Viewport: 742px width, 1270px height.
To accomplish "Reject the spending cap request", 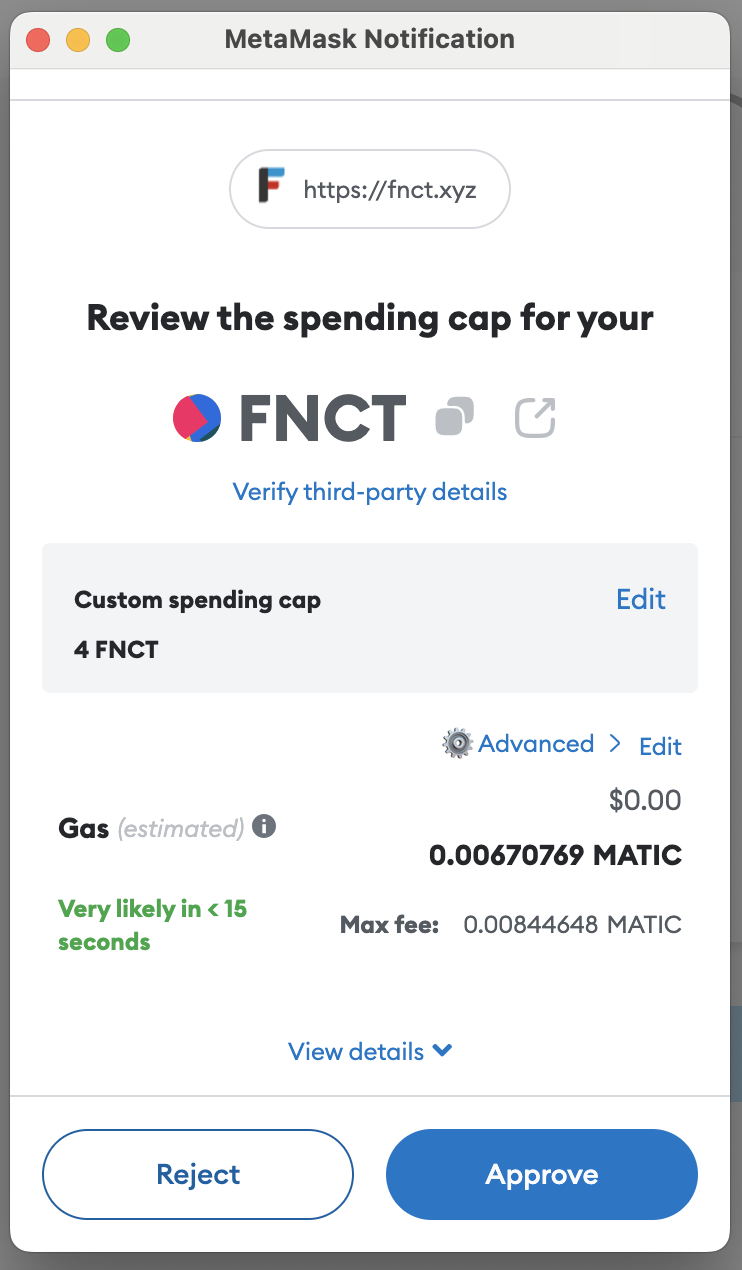I will pos(198,1174).
